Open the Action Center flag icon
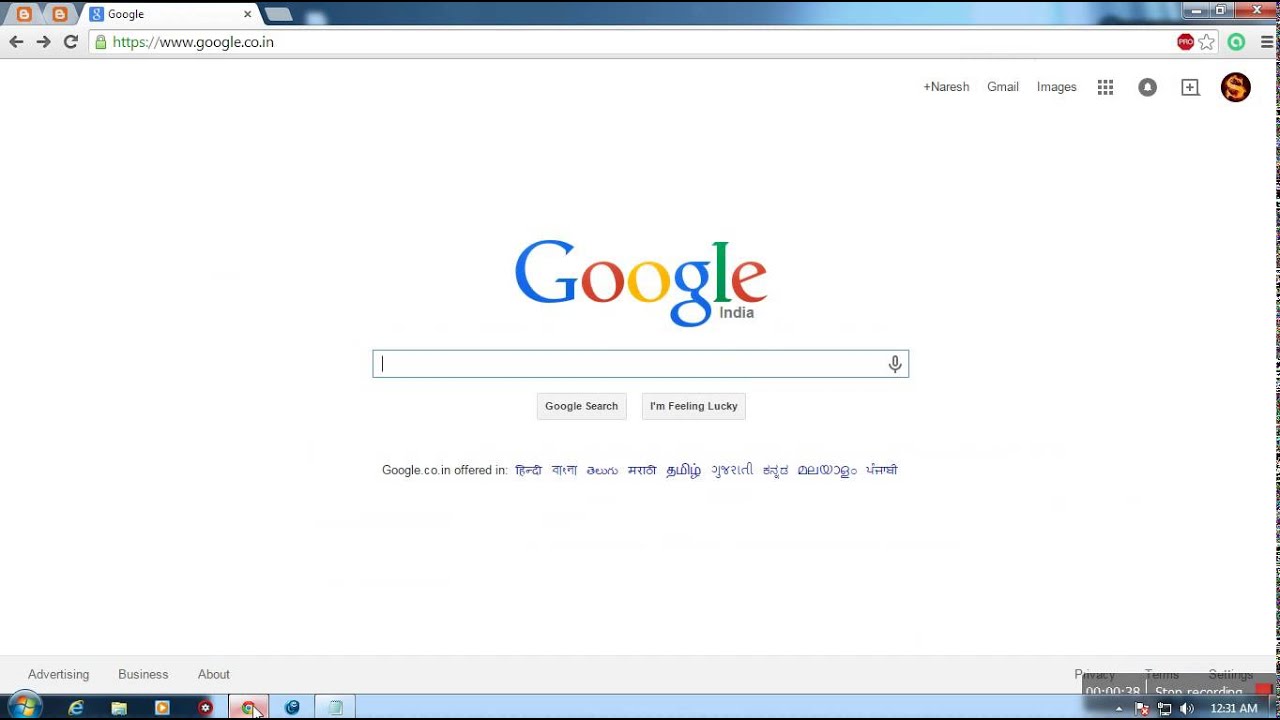This screenshot has height=720, width=1280. tap(1142, 708)
